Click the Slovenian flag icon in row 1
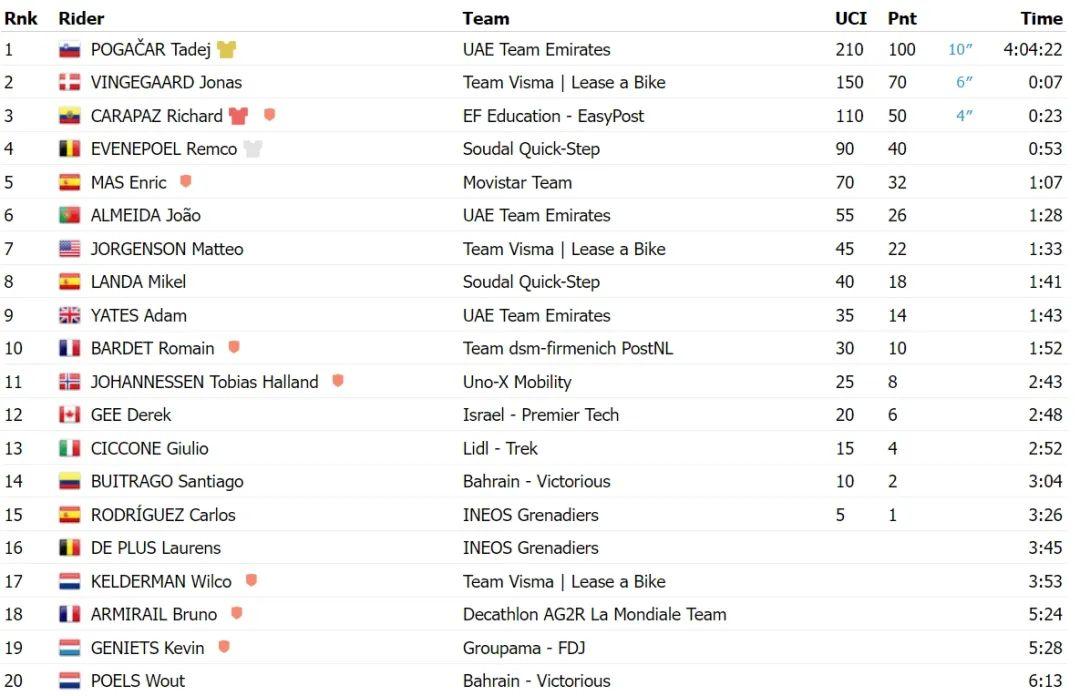 click(x=69, y=49)
